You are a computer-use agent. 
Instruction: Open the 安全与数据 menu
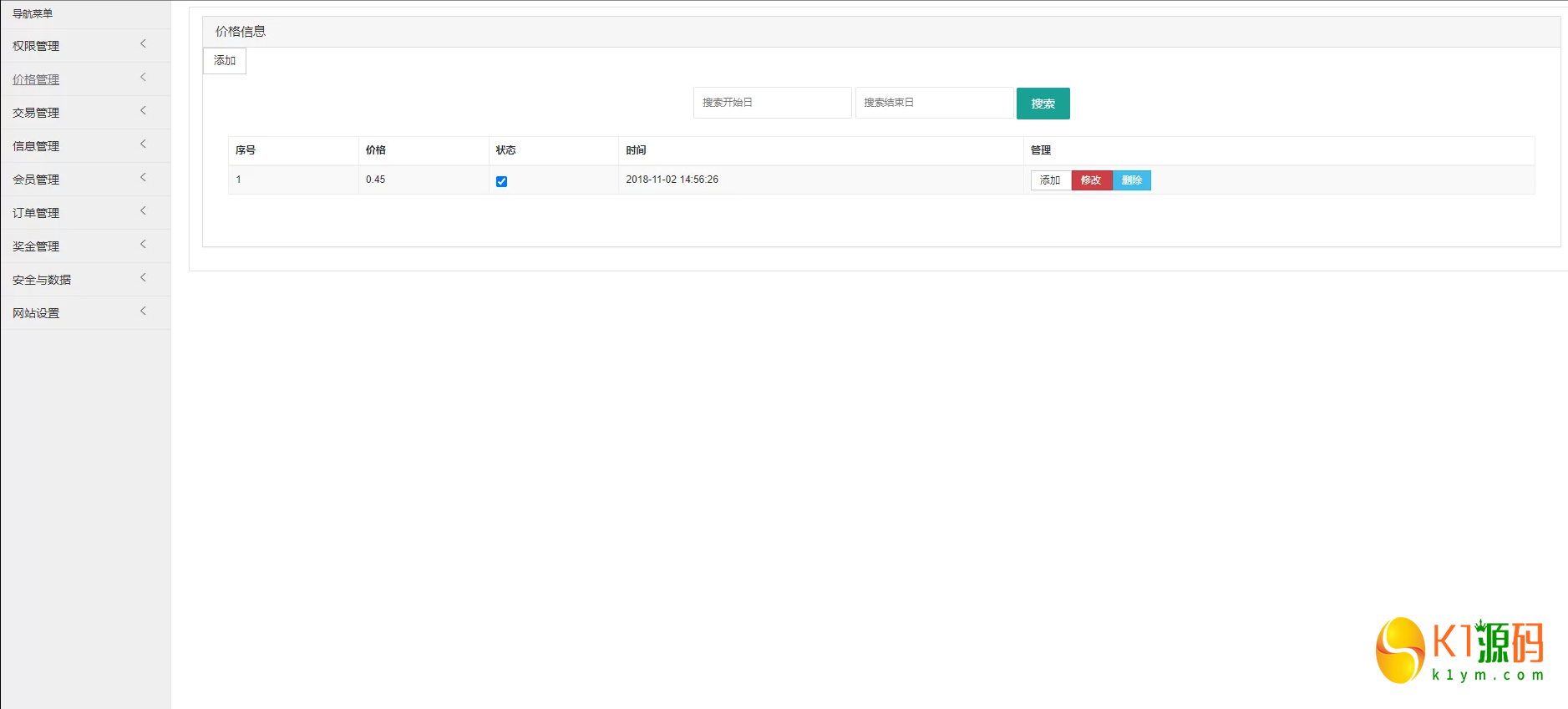click(85, 280)
